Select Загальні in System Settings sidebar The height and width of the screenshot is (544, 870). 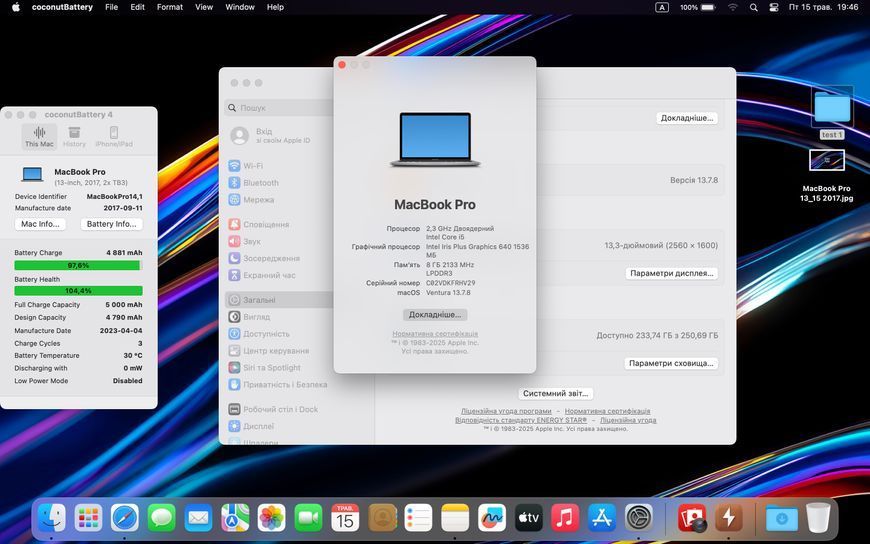coord(280,300)
